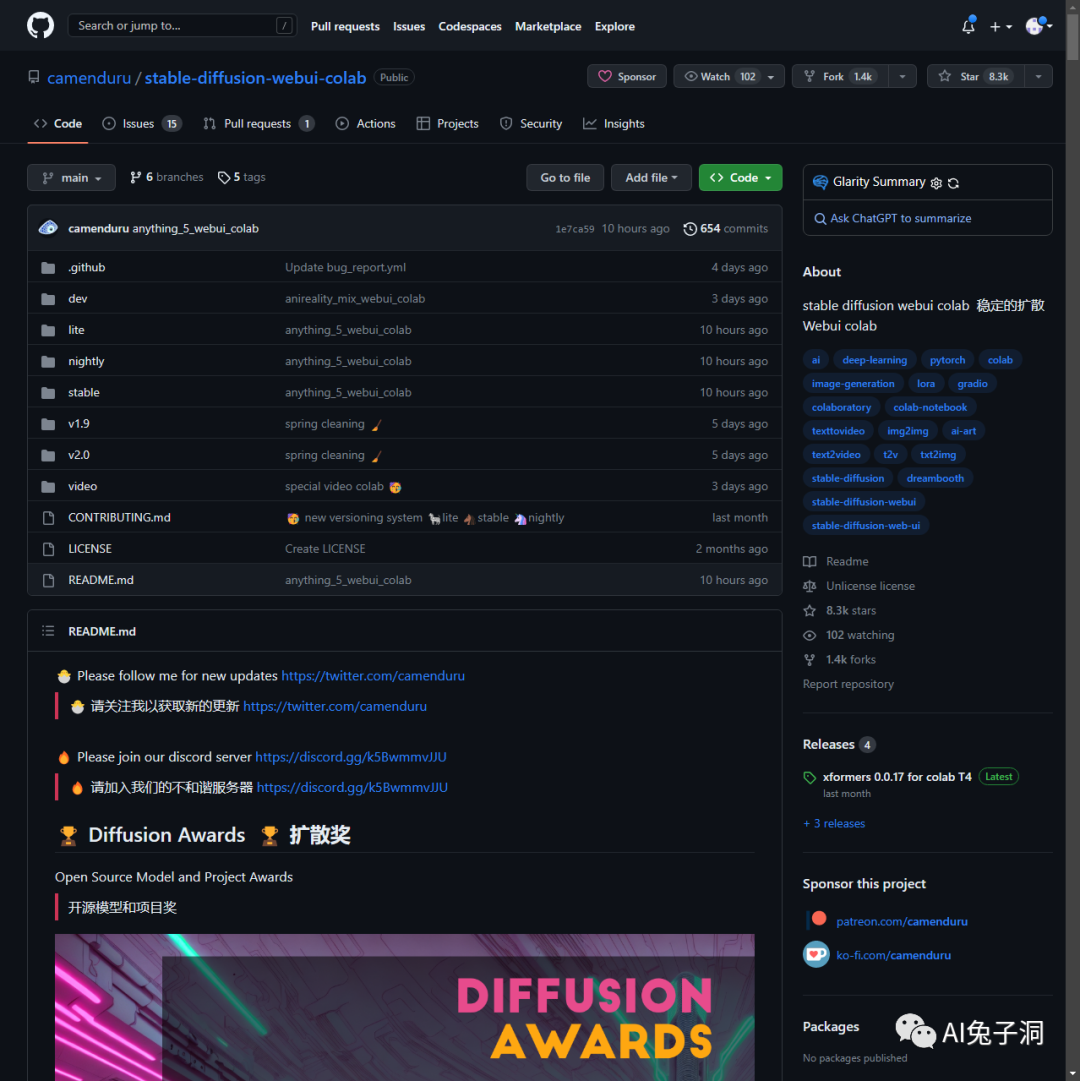Open the Add file dropdown
The height and width of the screenshot is (1081, 1080).
pos(651,178)
